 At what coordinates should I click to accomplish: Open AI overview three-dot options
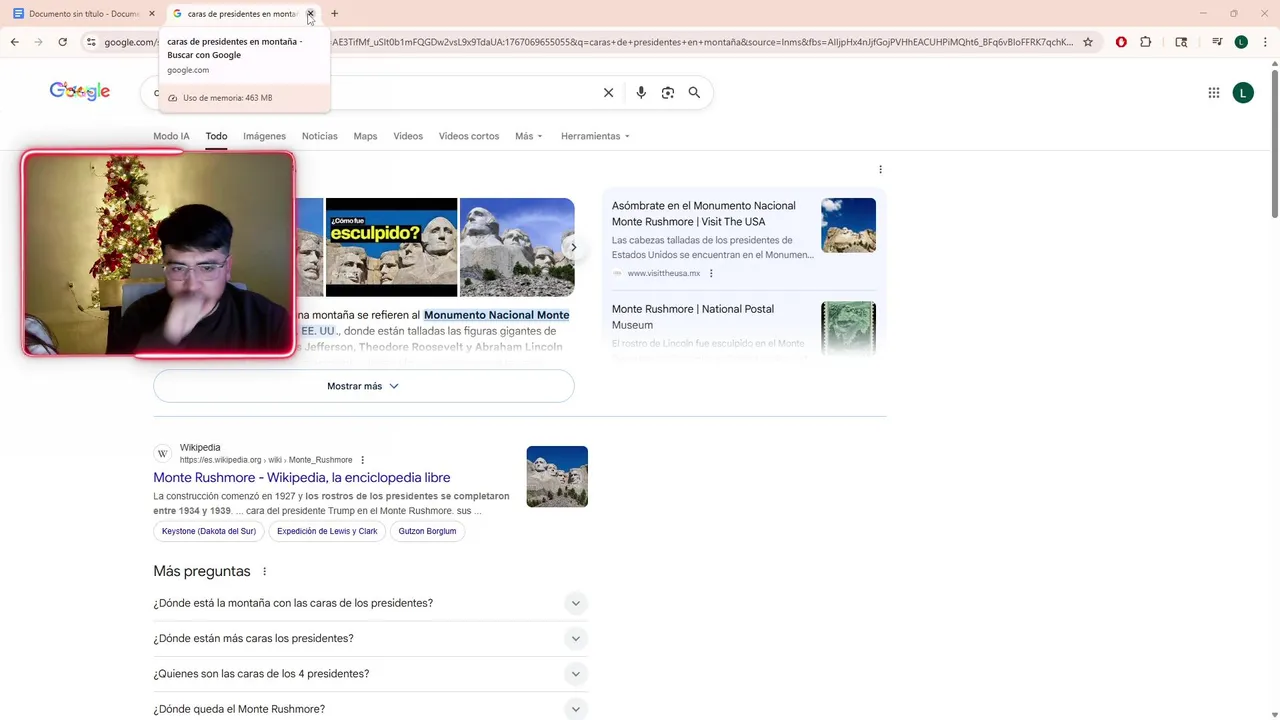point(880,169)
